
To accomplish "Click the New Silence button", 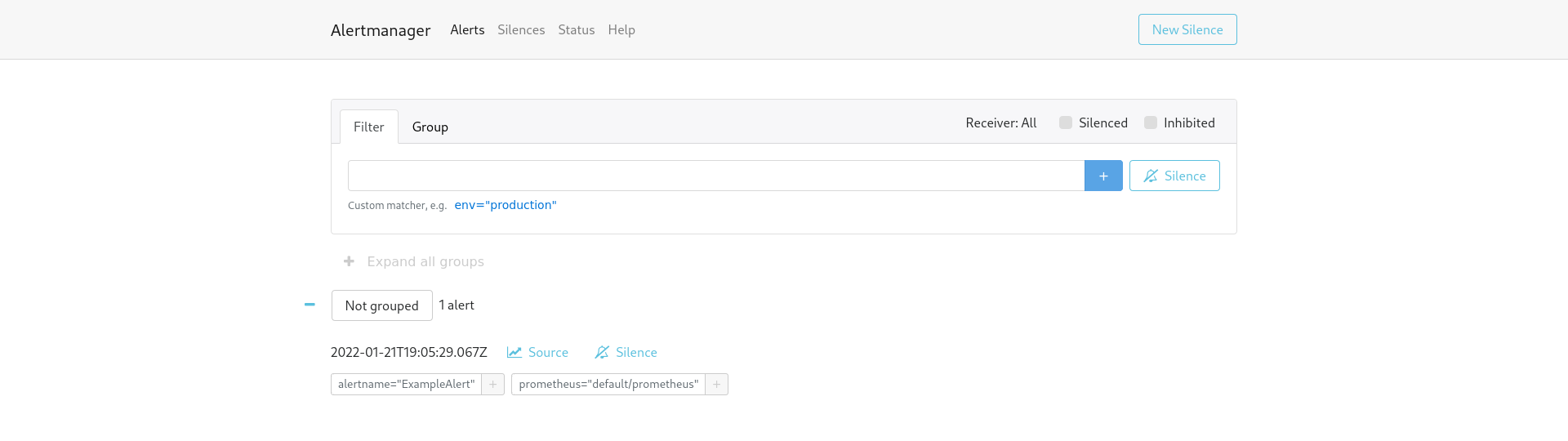I will (1187, 29).
